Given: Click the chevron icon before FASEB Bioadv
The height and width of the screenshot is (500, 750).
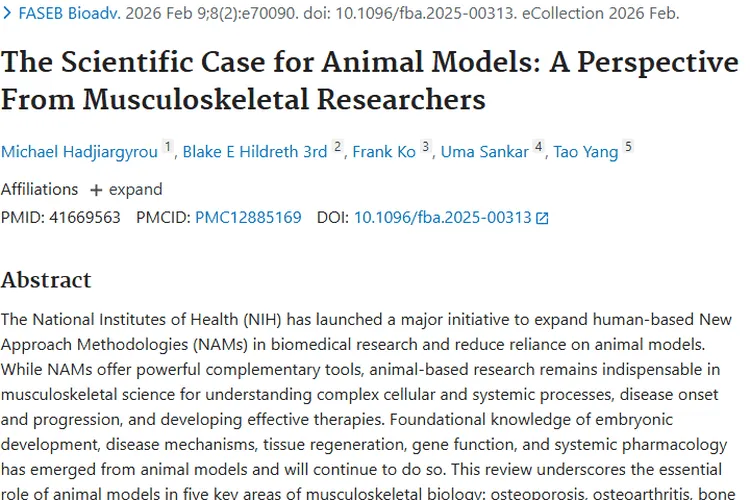Looking at the screenshot, I should [7, 14].
